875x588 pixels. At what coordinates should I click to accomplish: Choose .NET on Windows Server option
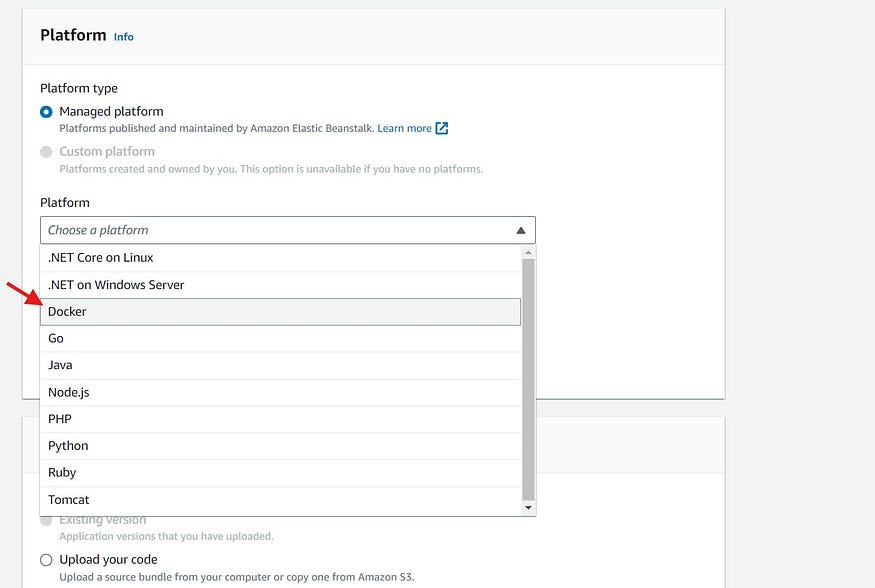click(x=280, y=285)
